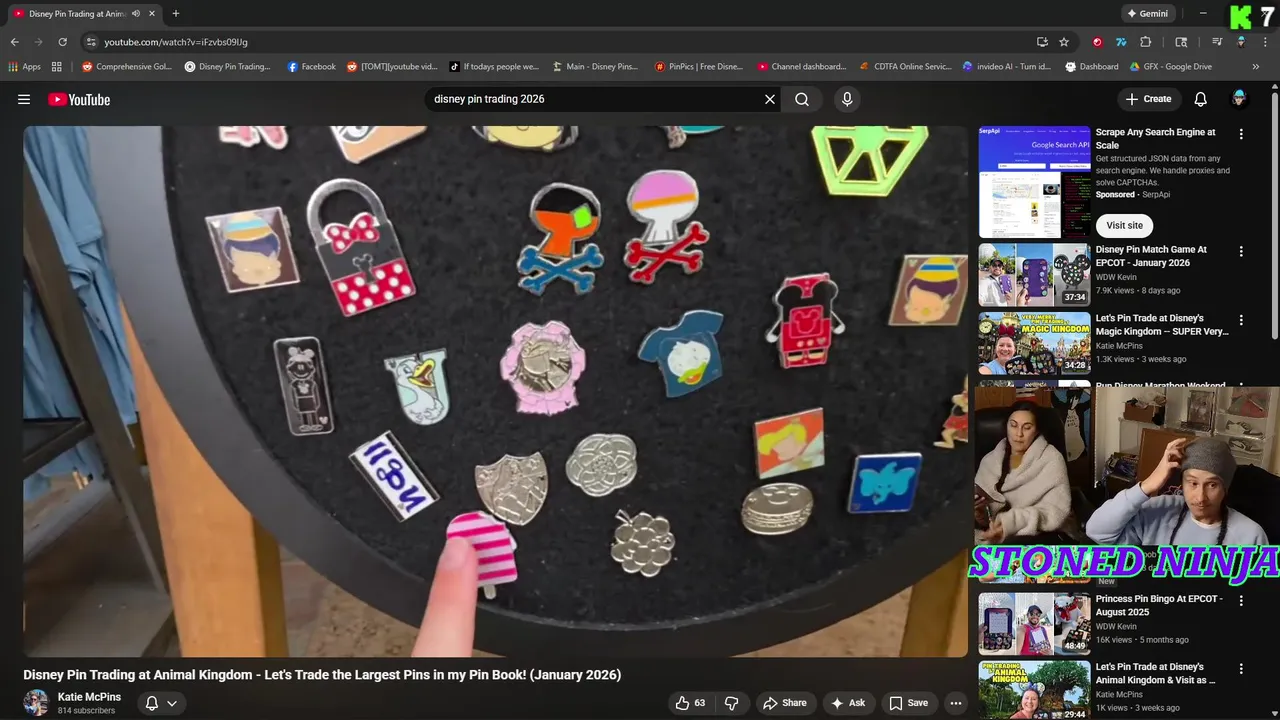Open YouTube account avatar menu
The height and width of the screenshot is (720, 1280).
(1239, 98)
